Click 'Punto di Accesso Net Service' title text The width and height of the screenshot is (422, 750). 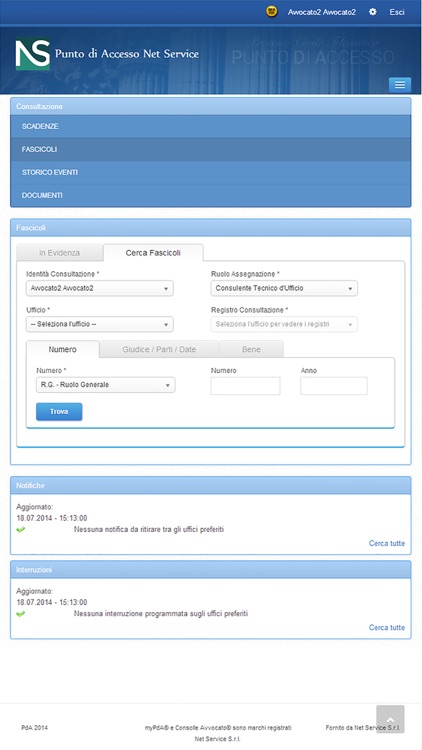click(x=127, y=54)
